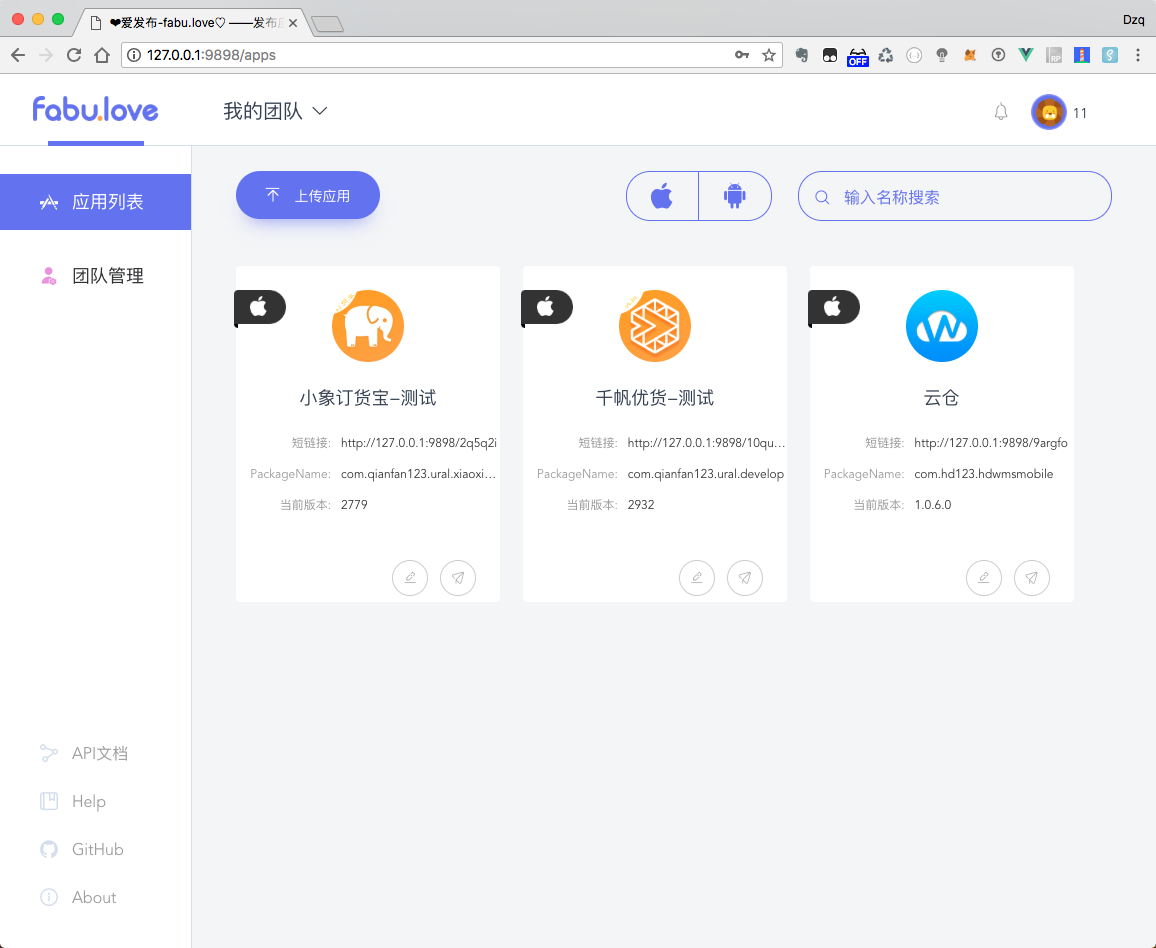Click the lion user avatar
Screen dimensions: 1156x948
(1048, 112)
